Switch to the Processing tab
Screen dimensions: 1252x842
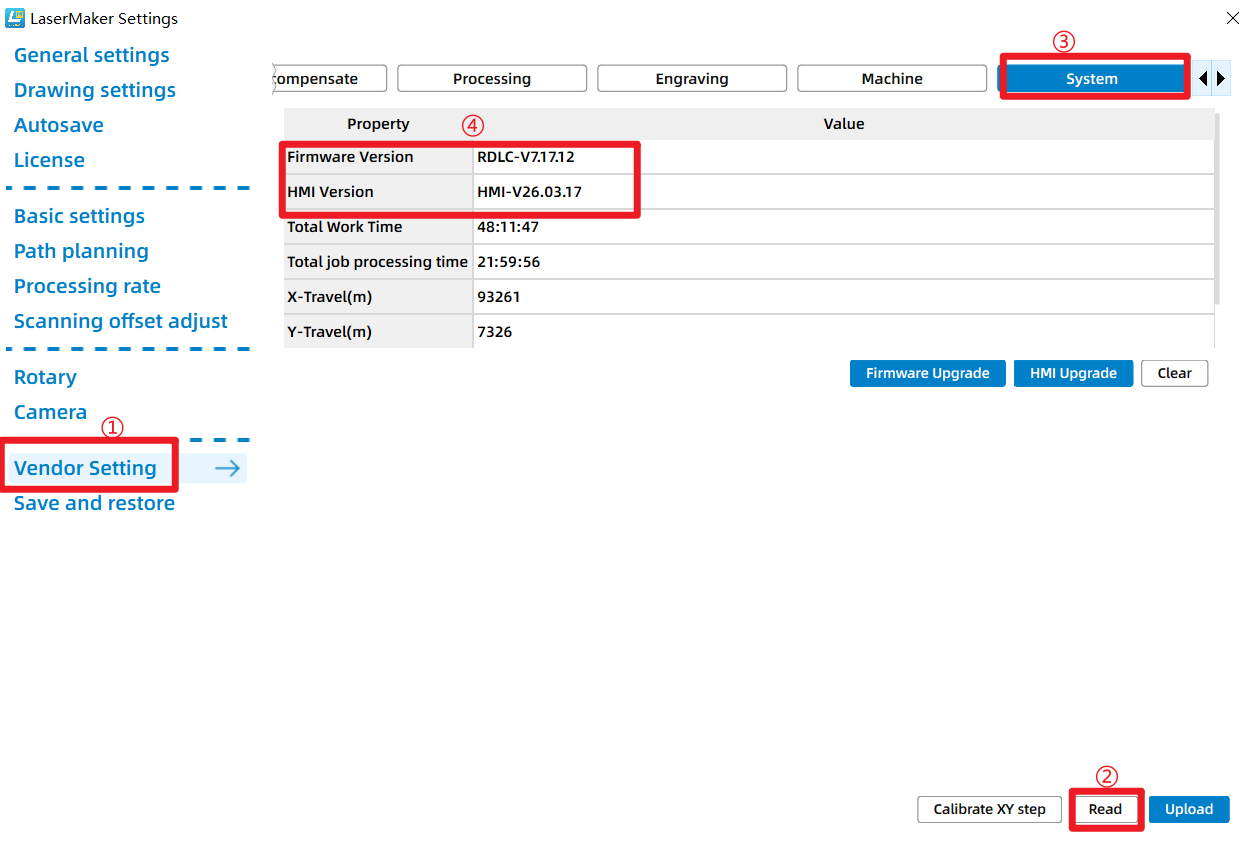[x=492, y=79]
